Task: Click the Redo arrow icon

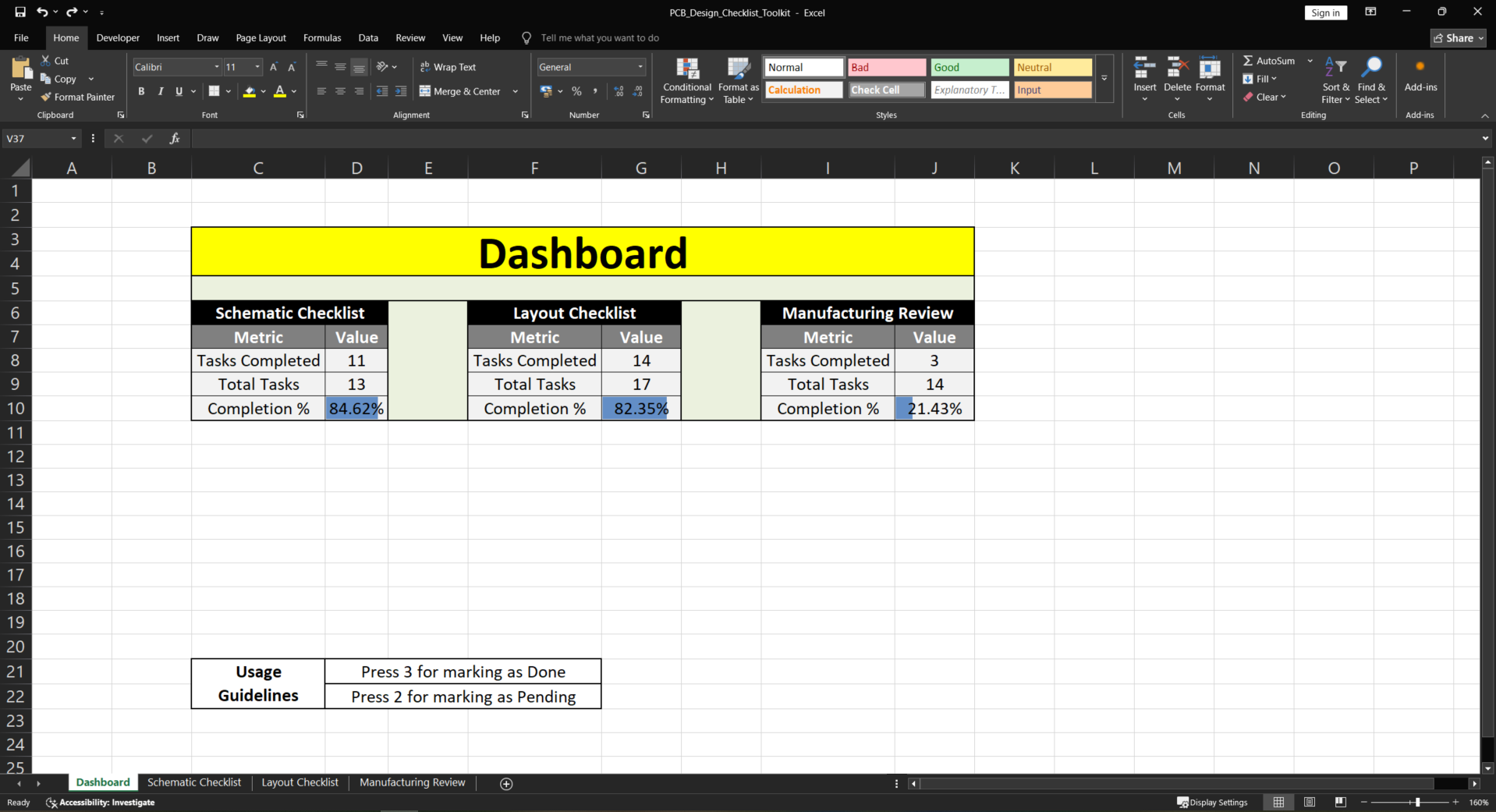Action: [x=72, y=12]
